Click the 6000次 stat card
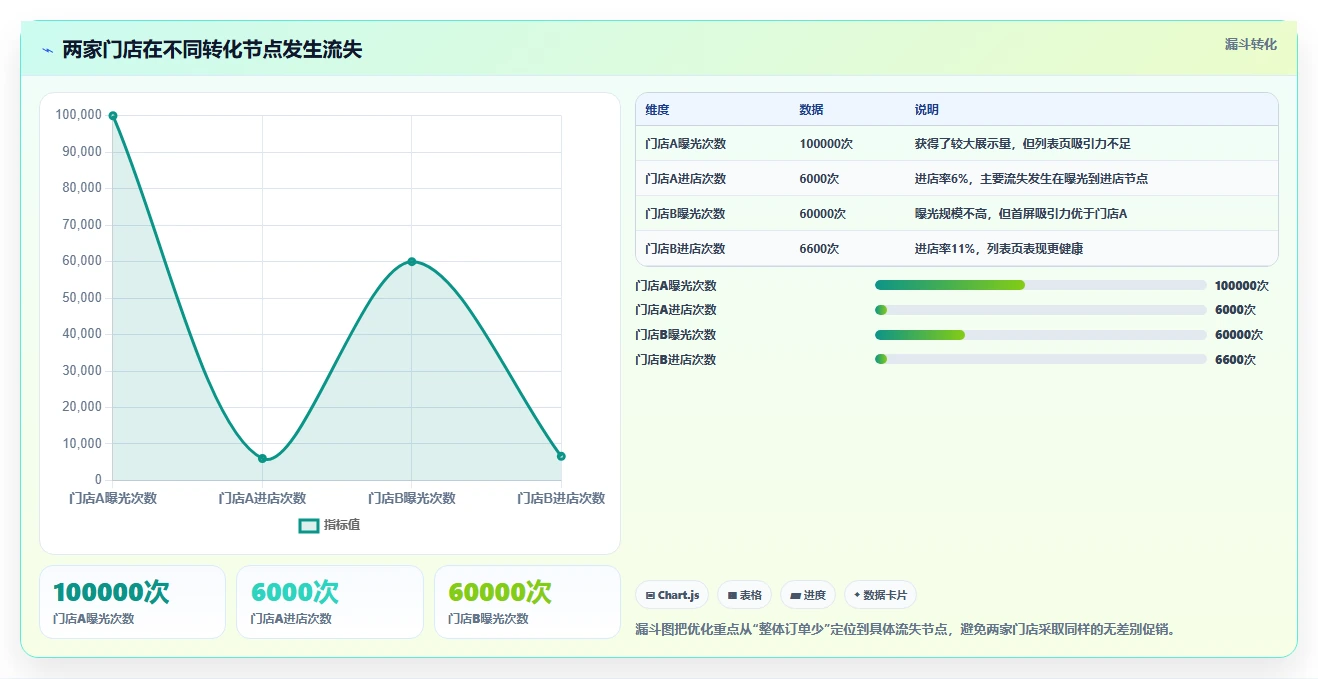Image resolution: width=1318 pixels, height=679 pixels. [x=330, y=602]
